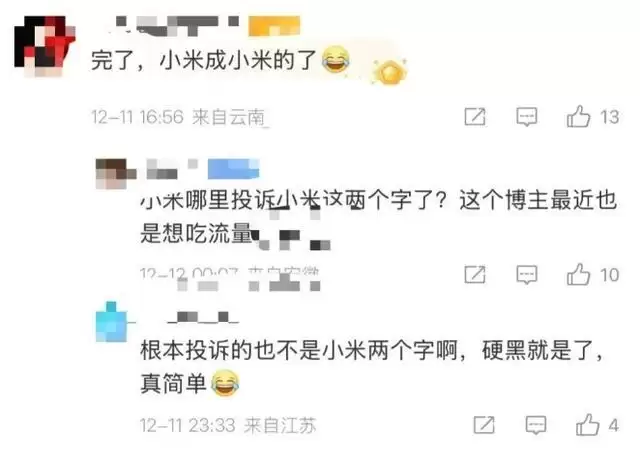Like the comment with 13 likes
The image size is (640, 465).
click(578, 116)
